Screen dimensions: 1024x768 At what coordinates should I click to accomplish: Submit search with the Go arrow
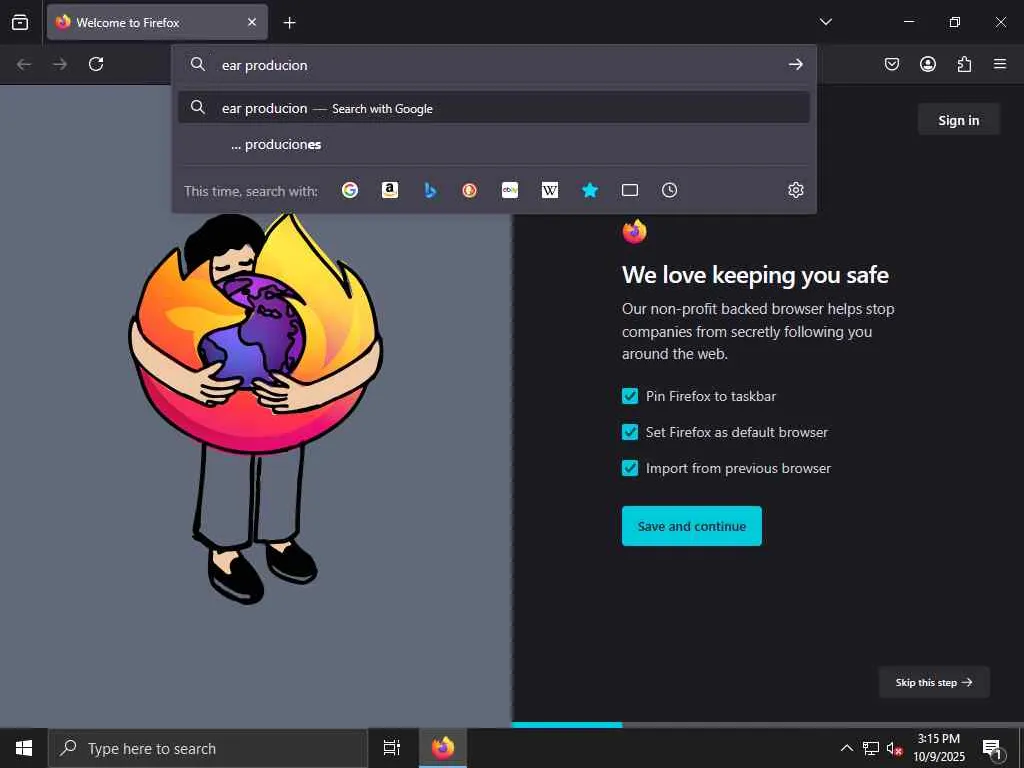pos(795,64)
